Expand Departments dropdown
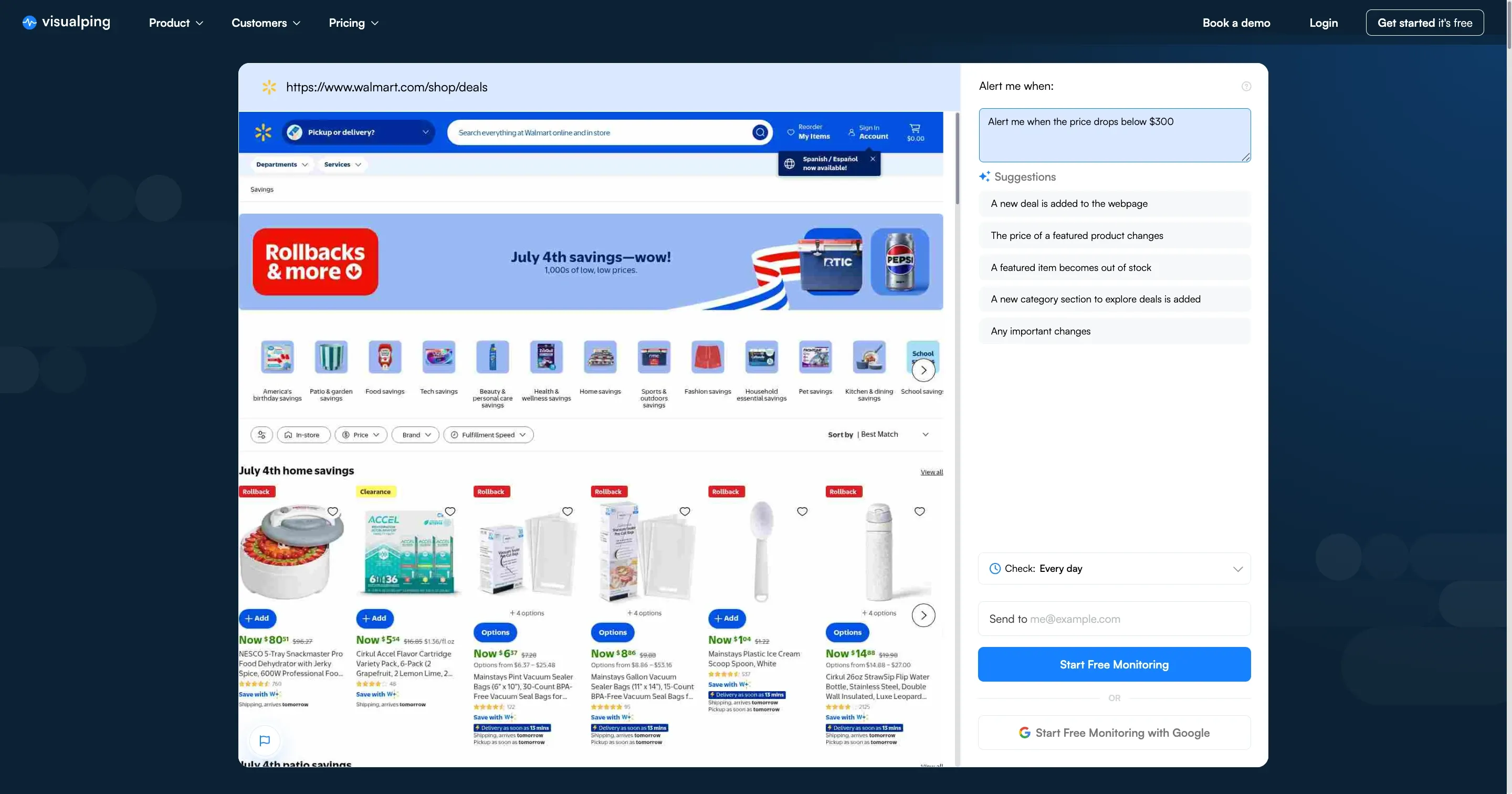Viewport: 1512px width, 794px height. click(282, 164)
